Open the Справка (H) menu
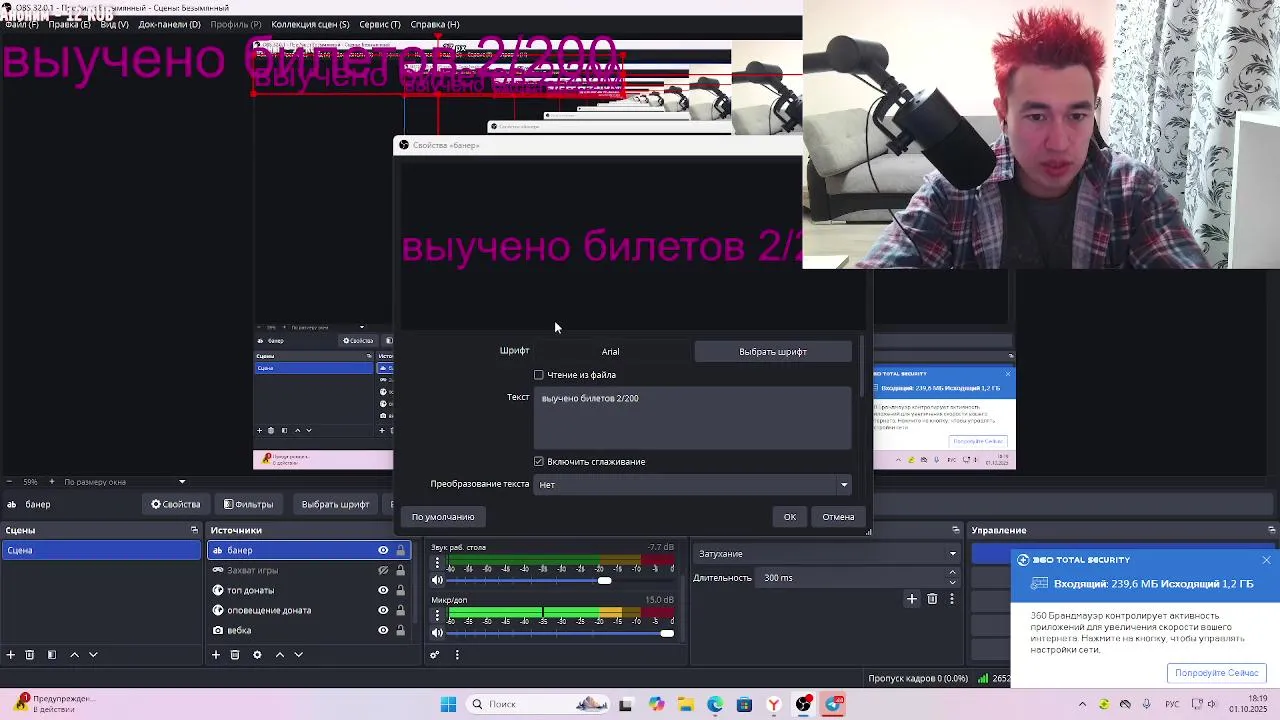 coord(435,24)
